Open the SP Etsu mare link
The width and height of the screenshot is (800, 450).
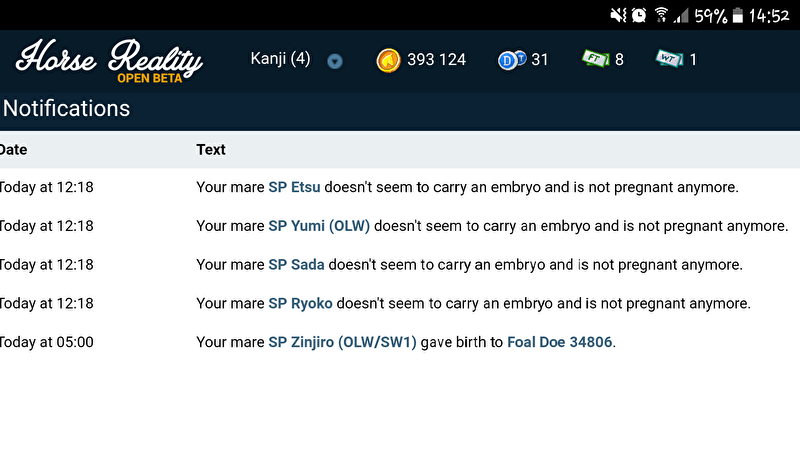coord(294,187)
